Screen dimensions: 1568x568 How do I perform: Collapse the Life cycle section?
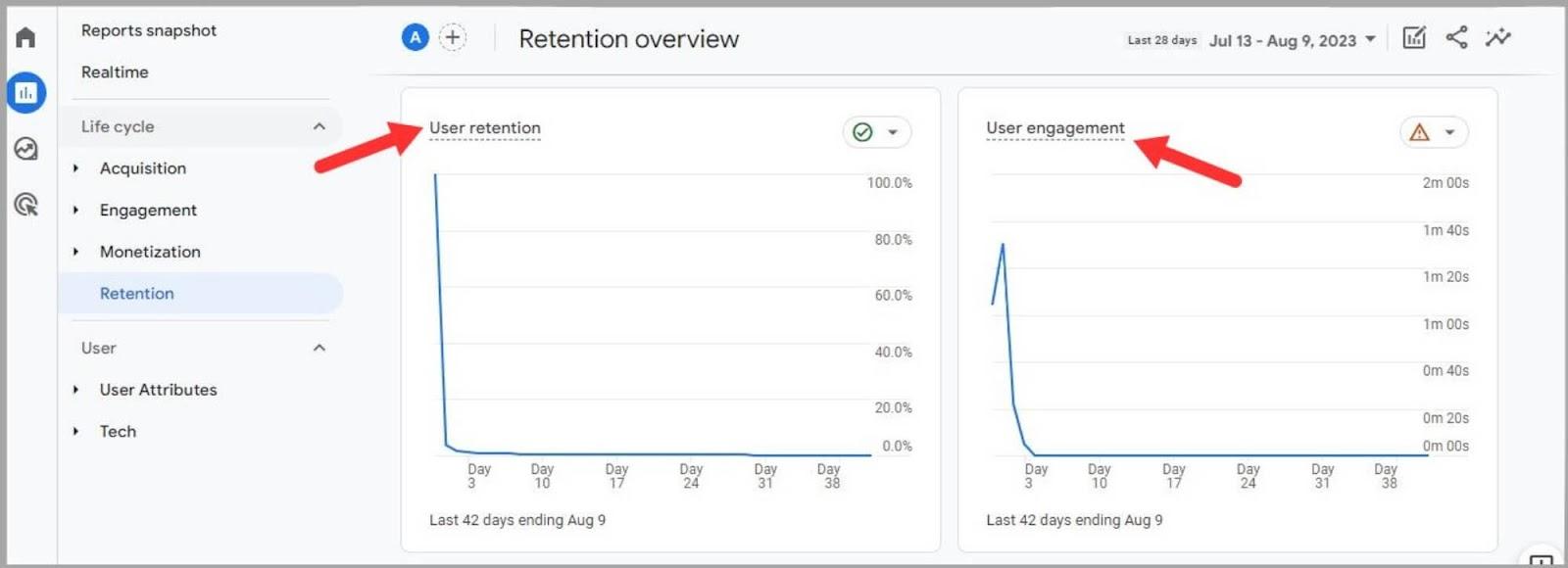coord(318,126)
